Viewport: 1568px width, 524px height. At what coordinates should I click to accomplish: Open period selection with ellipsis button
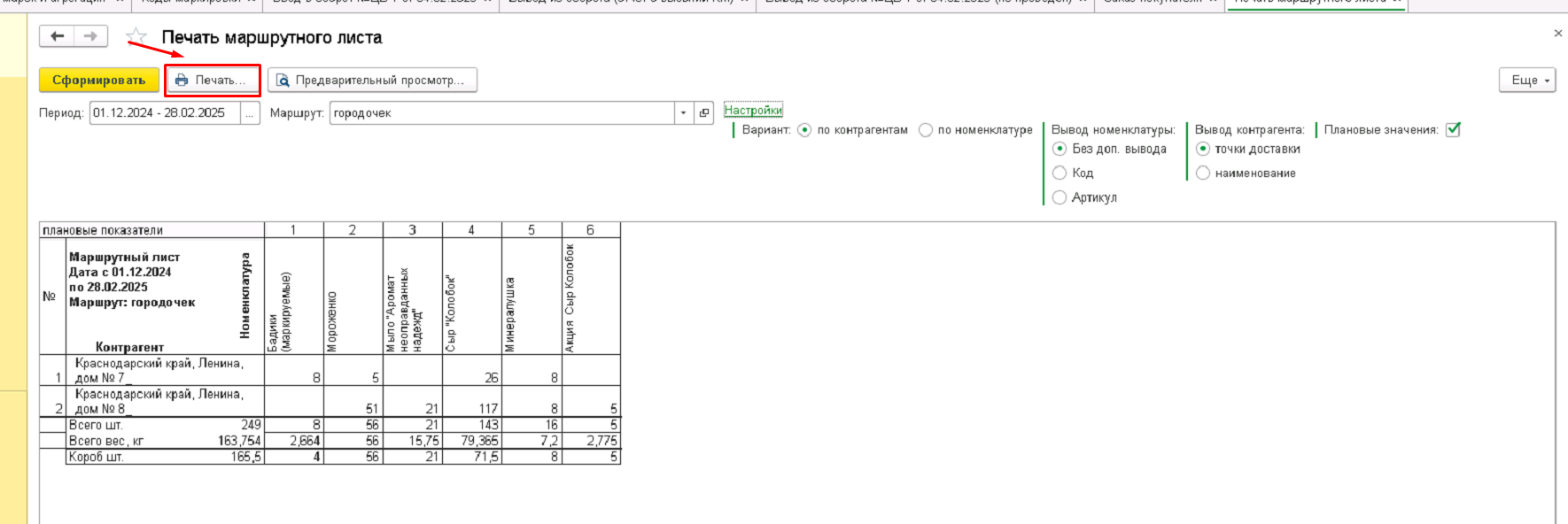(250, 113)
